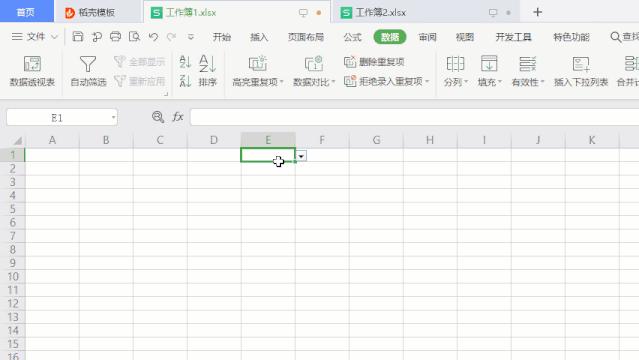Image resolution: width=639 pixels, height=360 pixels.
Task: Click Remove Duplicates (删除重复项)
Action: click(x=374, y=62)
